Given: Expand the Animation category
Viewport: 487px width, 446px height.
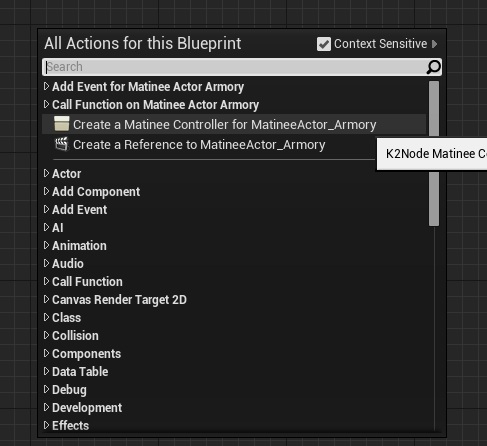Looking at the screenshot, I should (x=46, y=245).
